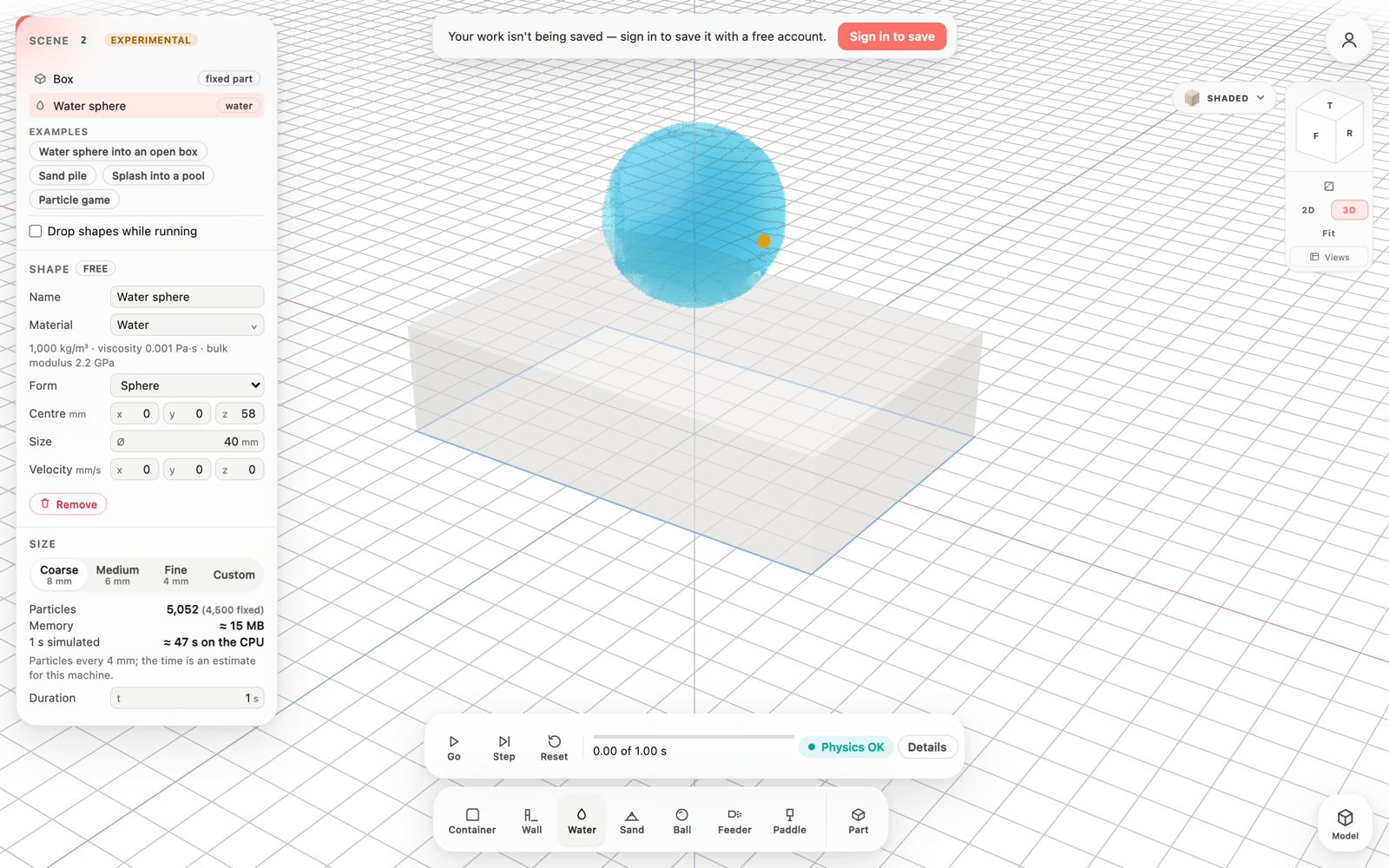The height and width of the screenshot is (868, 1389).
Task: Open the Views menu
Action: [x=1329, y=257]
